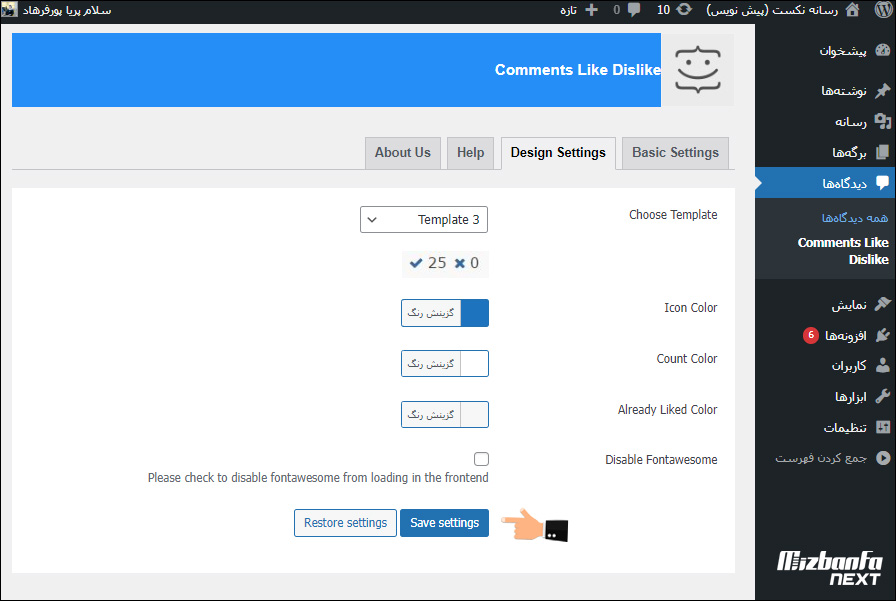This screenshot has height=601, width=896.
Task: Click the collapse menu arrow icon
Action: click(883, 458)
